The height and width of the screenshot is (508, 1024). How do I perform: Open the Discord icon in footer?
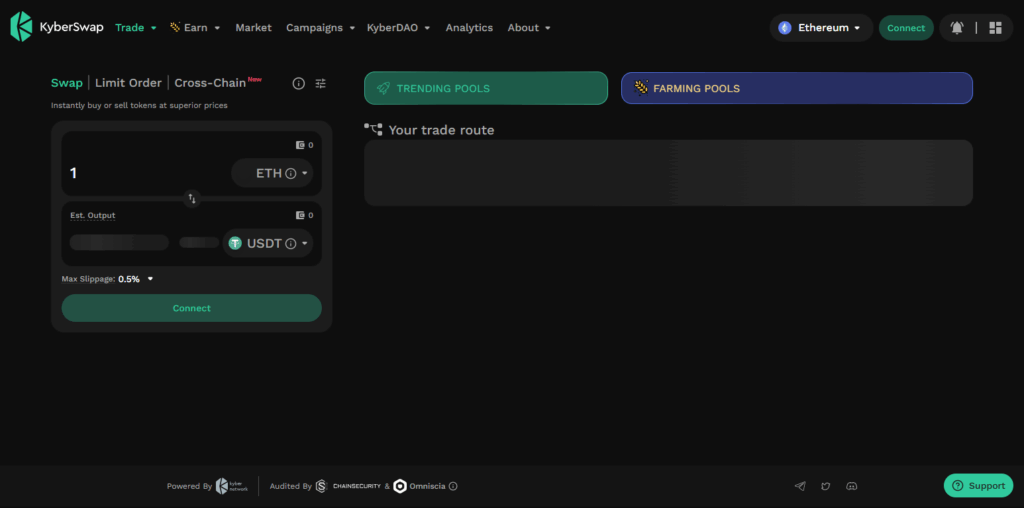tap(852, 486)
